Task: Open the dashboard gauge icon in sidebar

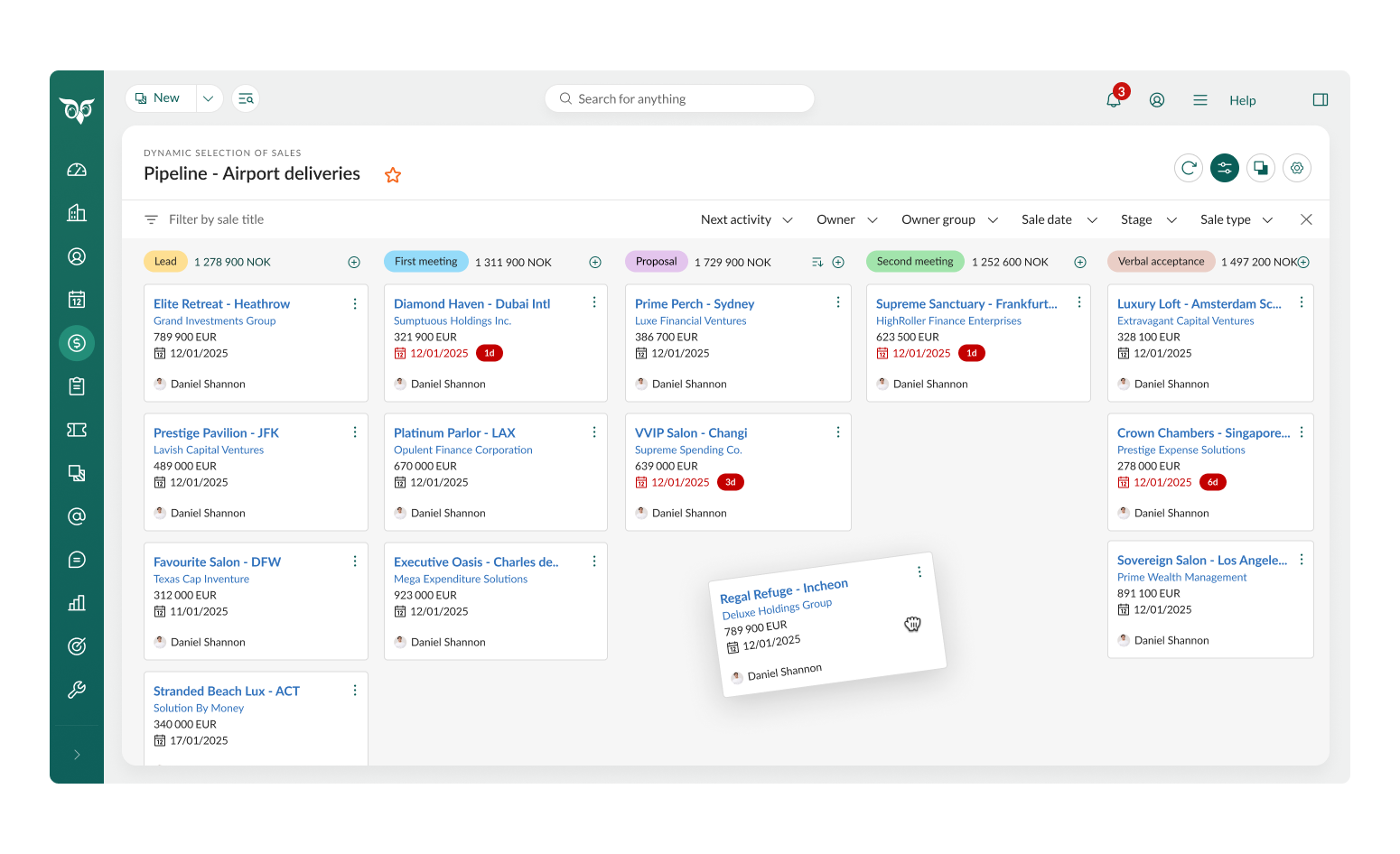Action: tap(77, 170)
